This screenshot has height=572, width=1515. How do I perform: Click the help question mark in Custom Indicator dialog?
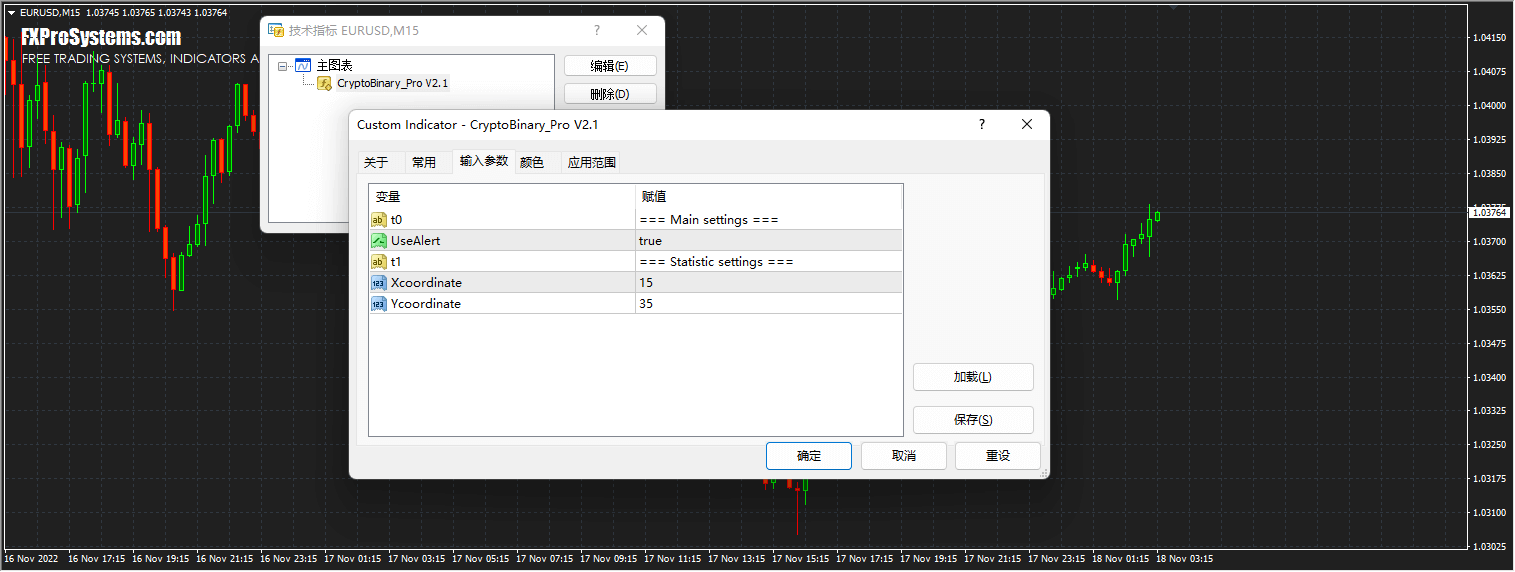[x=981, y=125]
